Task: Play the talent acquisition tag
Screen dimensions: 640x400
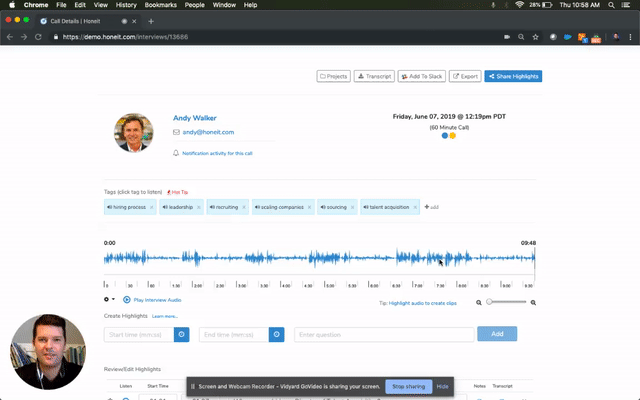Action: tap(386, 207)
